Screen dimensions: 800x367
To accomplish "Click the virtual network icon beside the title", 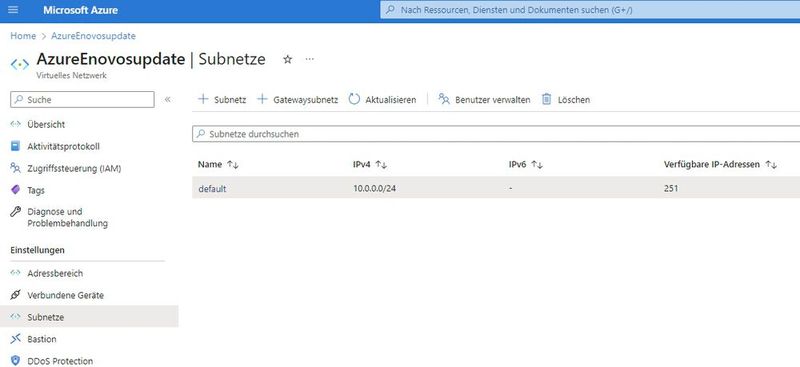I will (20, 65).
